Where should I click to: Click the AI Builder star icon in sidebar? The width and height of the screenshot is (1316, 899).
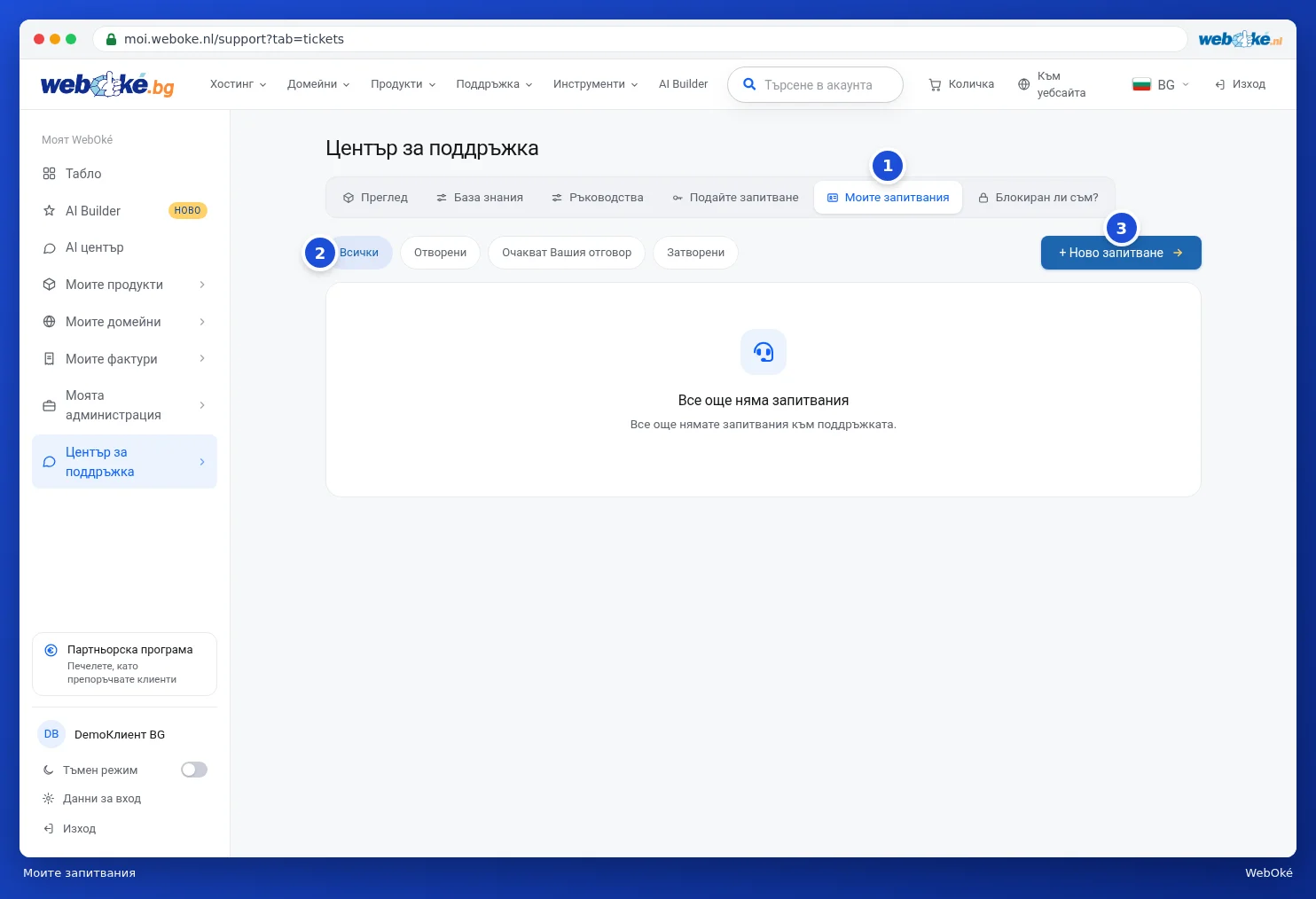click(x=50, y=211)
